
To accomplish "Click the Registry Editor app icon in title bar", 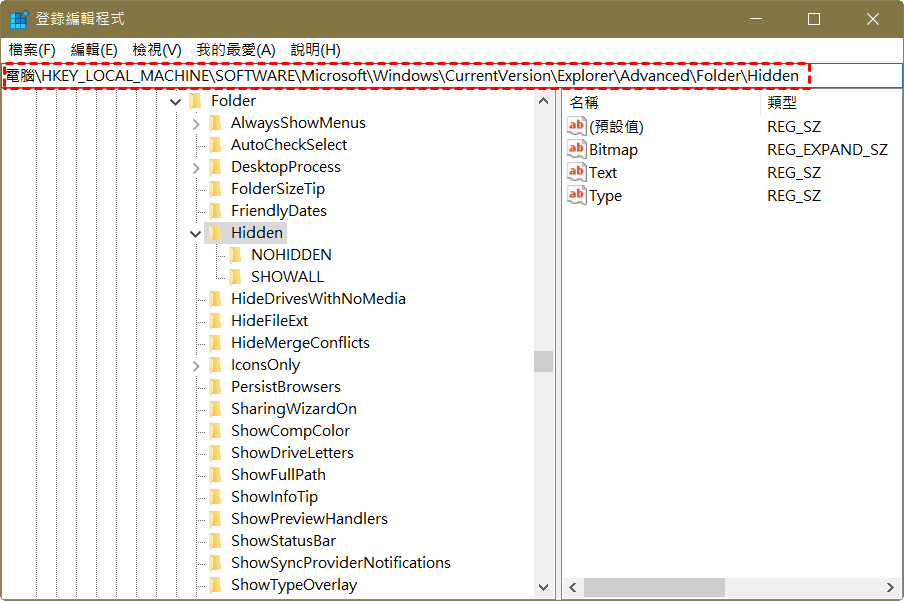I will click(x=19, y=19).
